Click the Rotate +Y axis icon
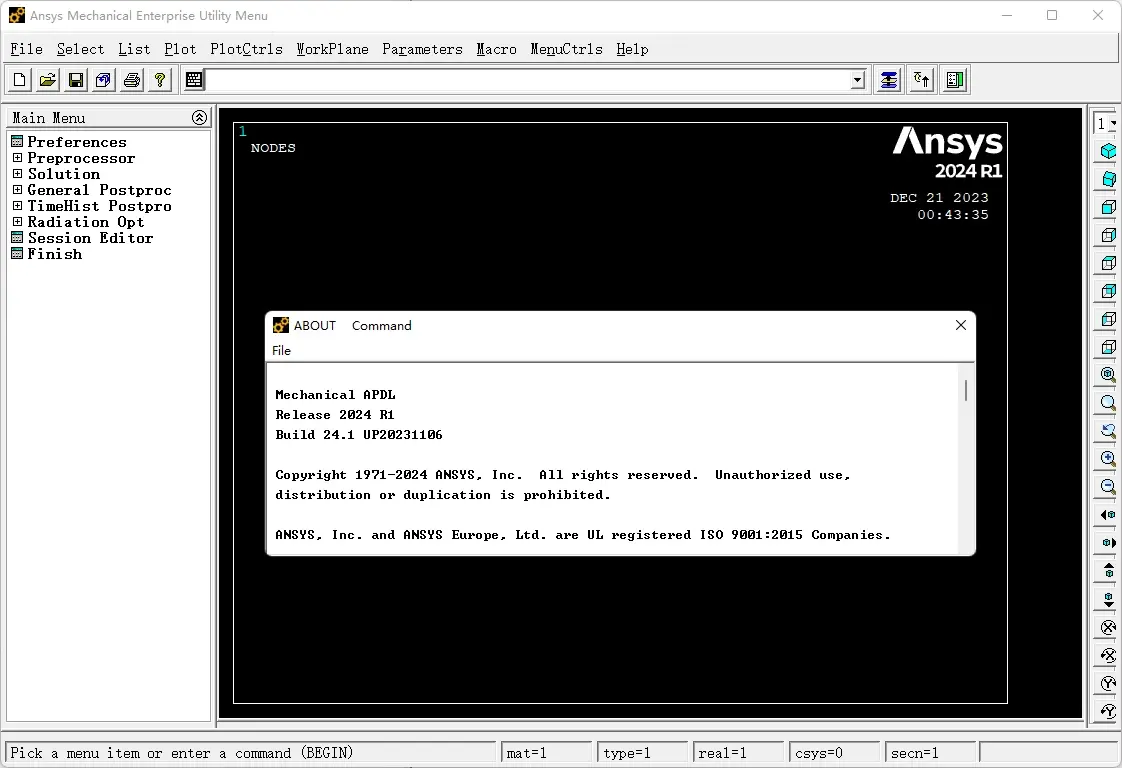Viewport: 1122px width, 768px height. pyautogui.click(x=1108, y=684)
